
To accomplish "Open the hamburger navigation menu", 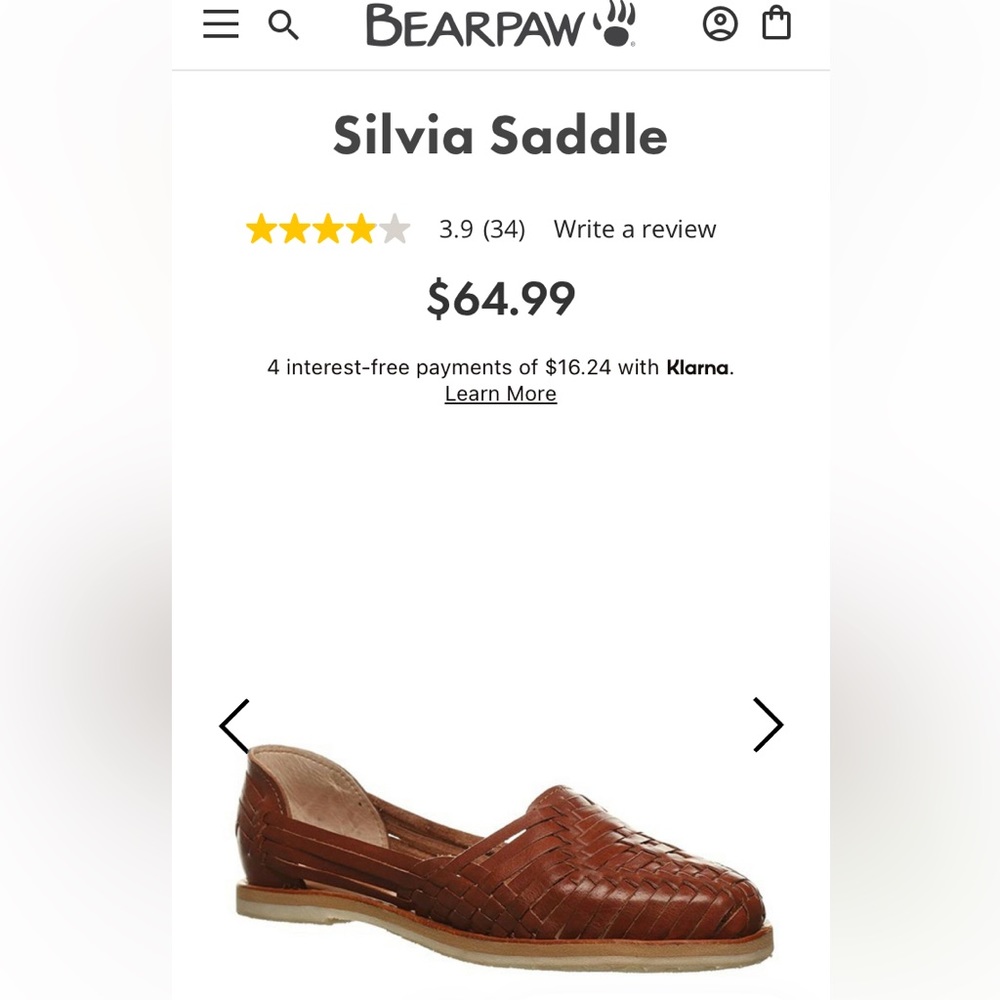I will click(x=220, y=26).
